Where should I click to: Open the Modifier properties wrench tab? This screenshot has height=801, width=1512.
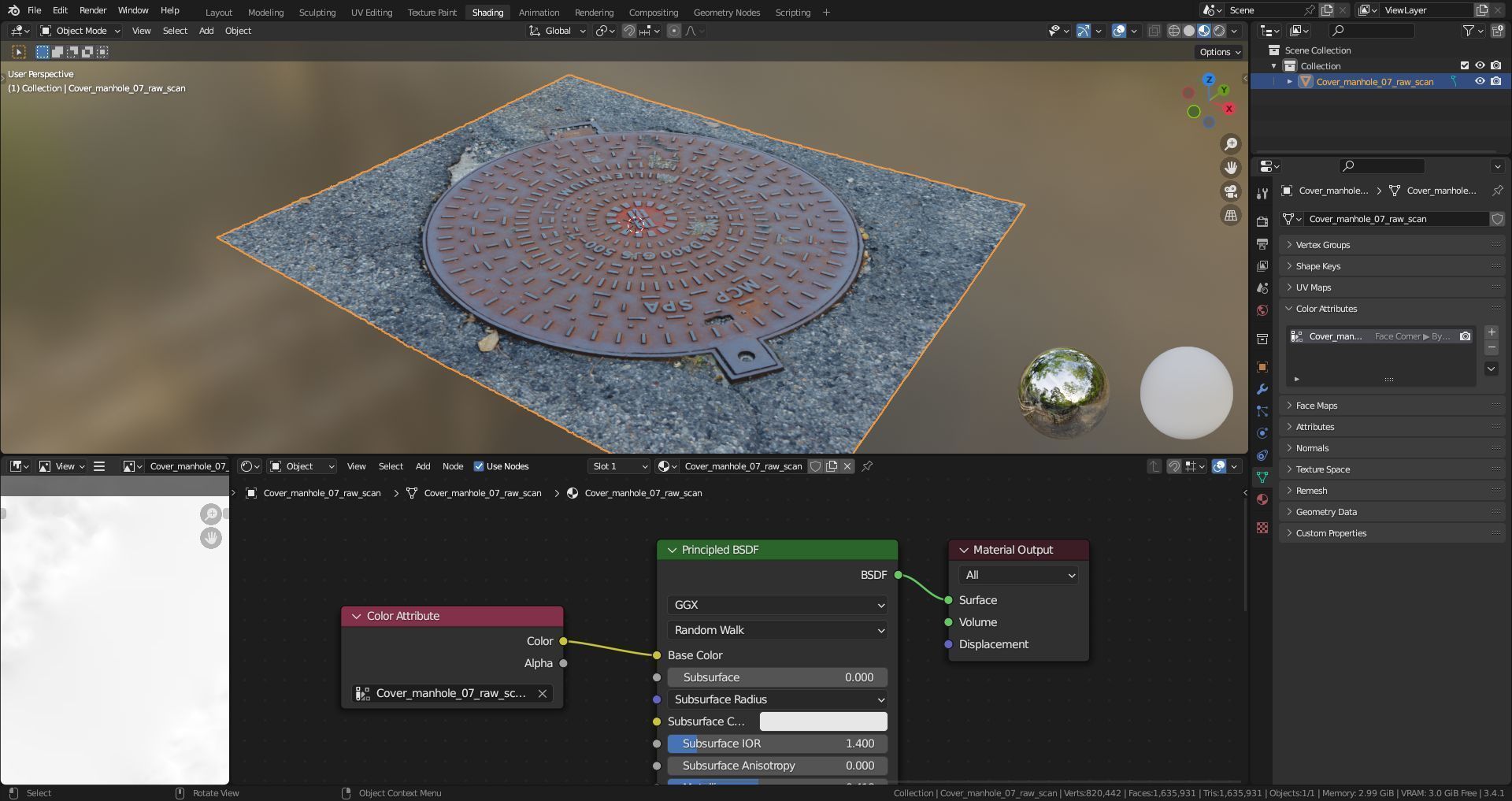[x=1262, y=389]
